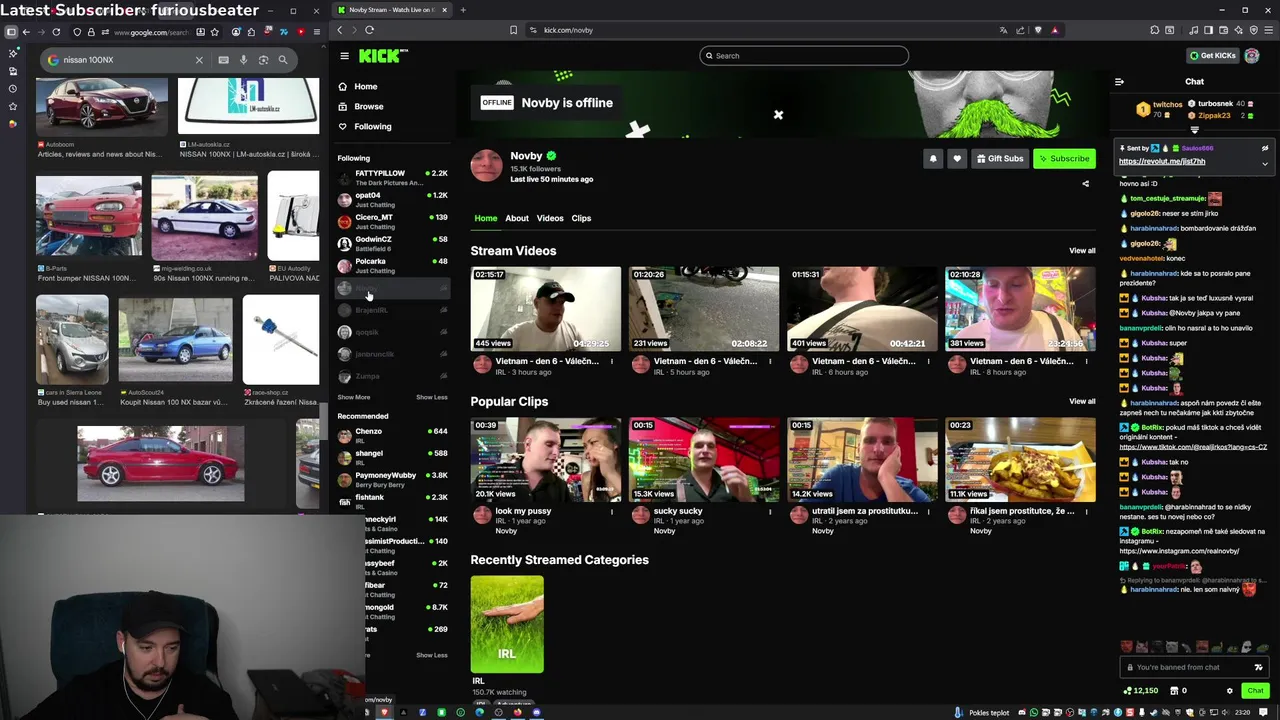Open the Brave main menu icon
The height and width of the screenshot is (720, 1280).
[x=1269, y=30]
